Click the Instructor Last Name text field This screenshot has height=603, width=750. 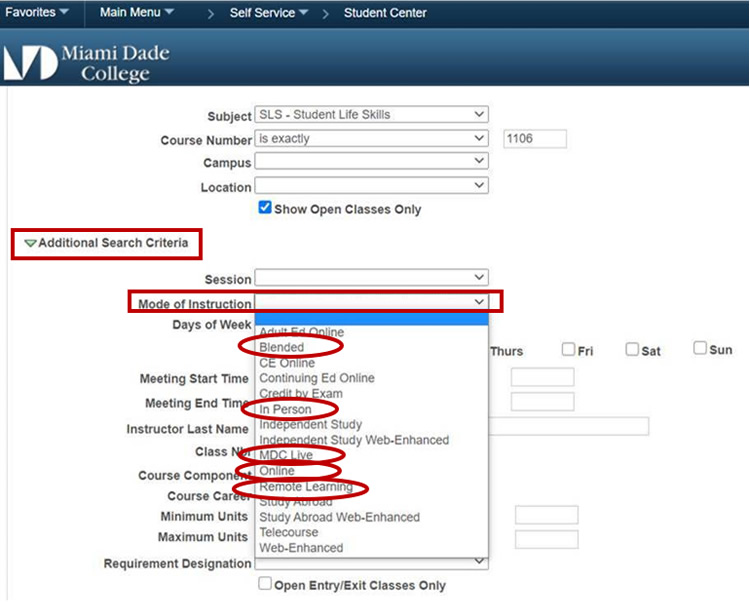coord(569,426)
